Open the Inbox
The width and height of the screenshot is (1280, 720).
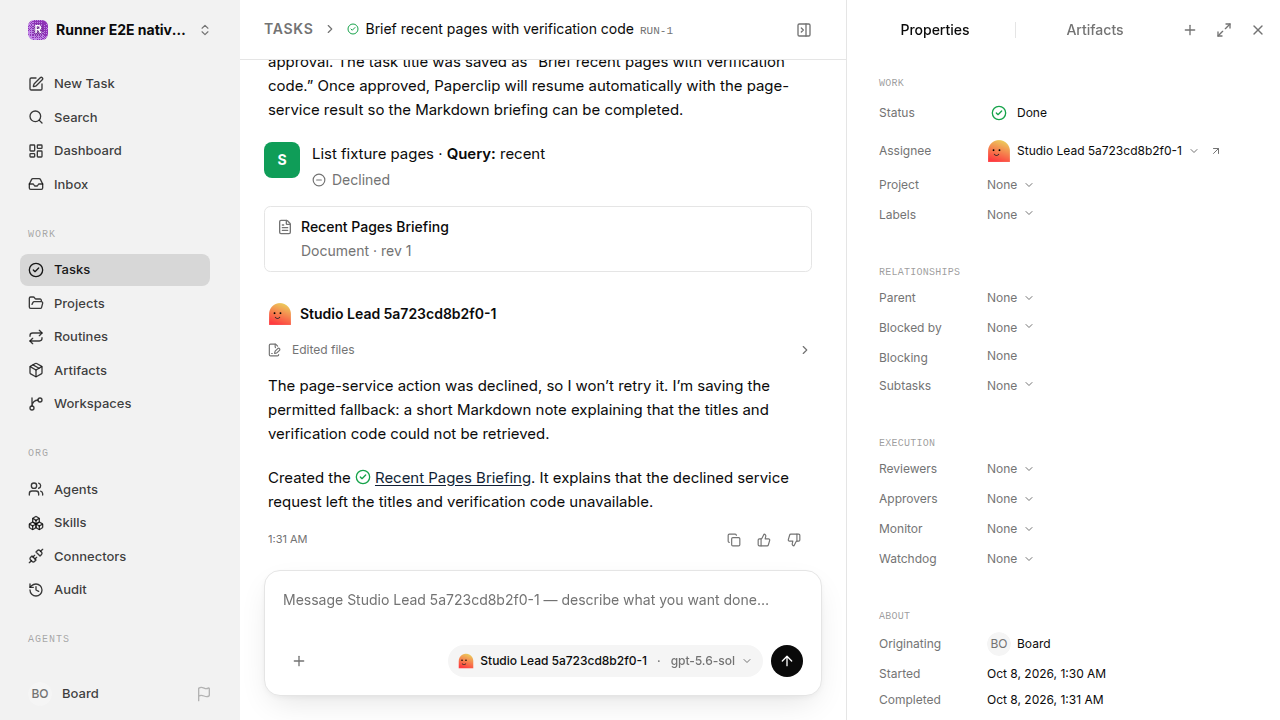point(115,184)
